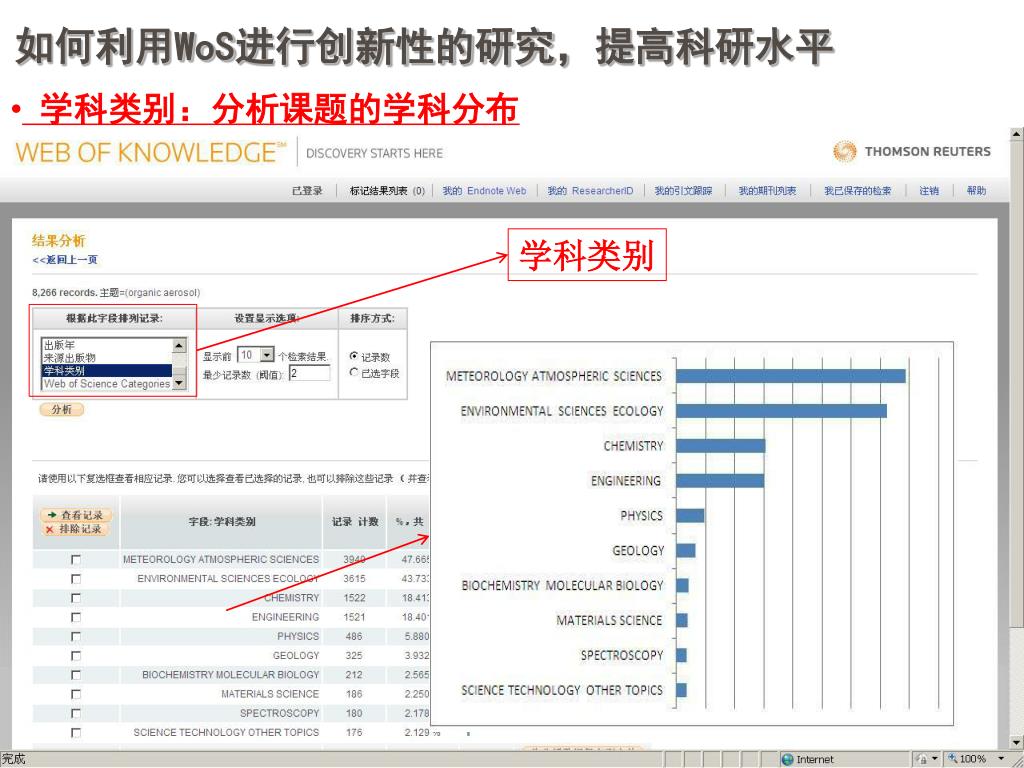Viewport: 1024px width, 768px height.
Task: Open 我的 Endnote Web link
Action: [484, 191]
